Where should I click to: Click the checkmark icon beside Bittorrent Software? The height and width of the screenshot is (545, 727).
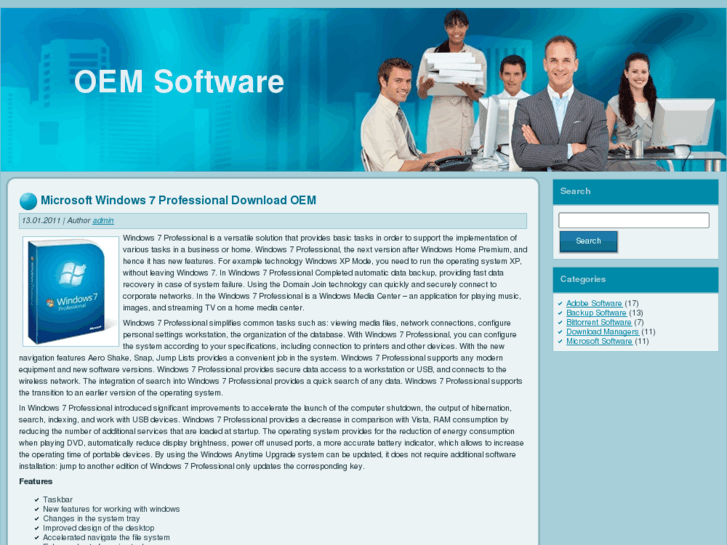pyautogui.click(x=561, y=322)
